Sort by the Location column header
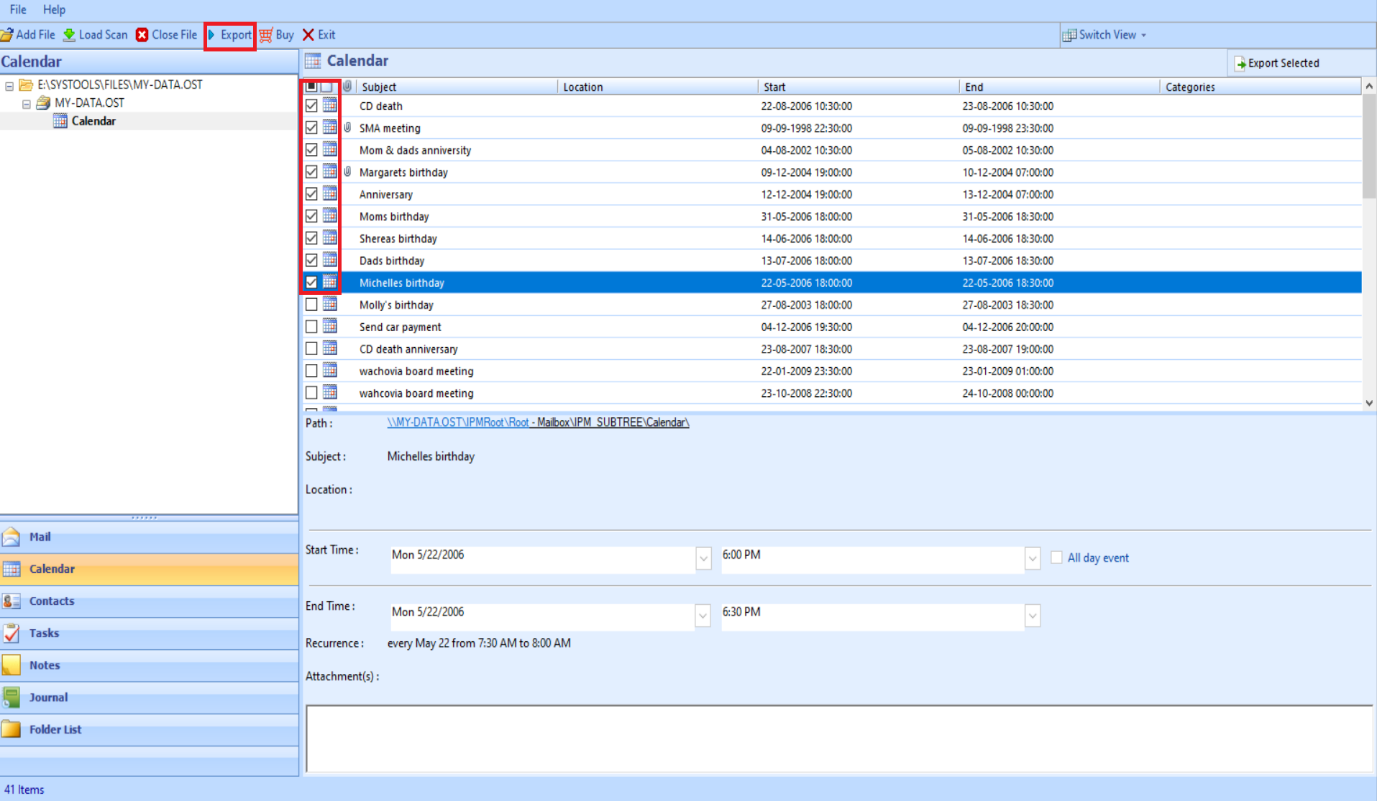The height and width of the screenshot is (801, 1377). (658, 87)
